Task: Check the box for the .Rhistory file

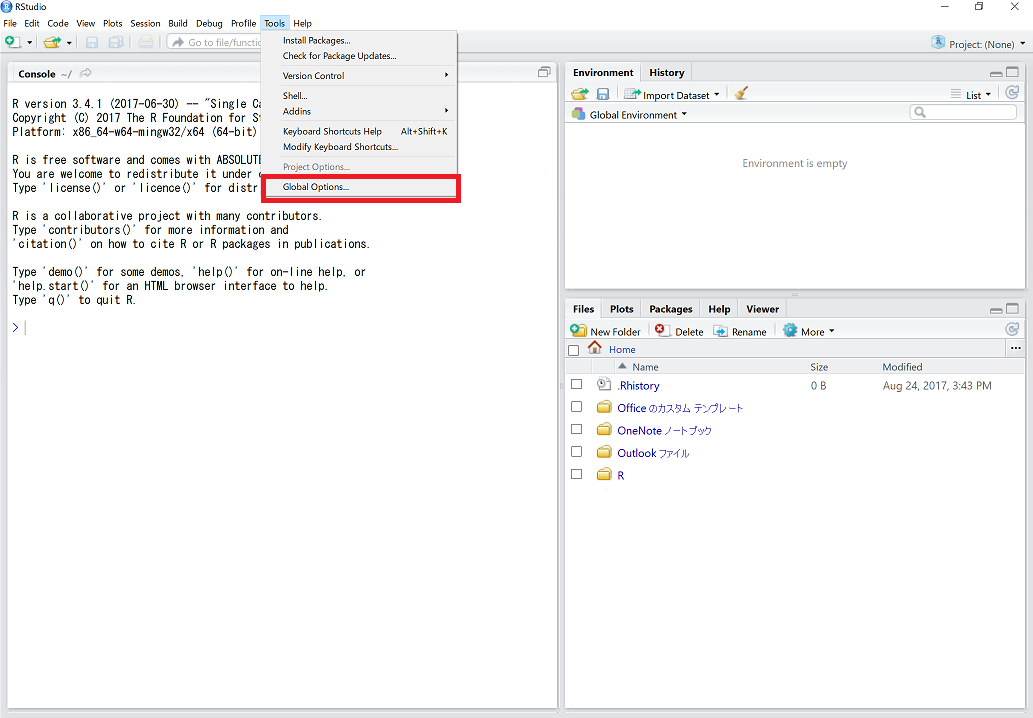Action: click(576, 384)
